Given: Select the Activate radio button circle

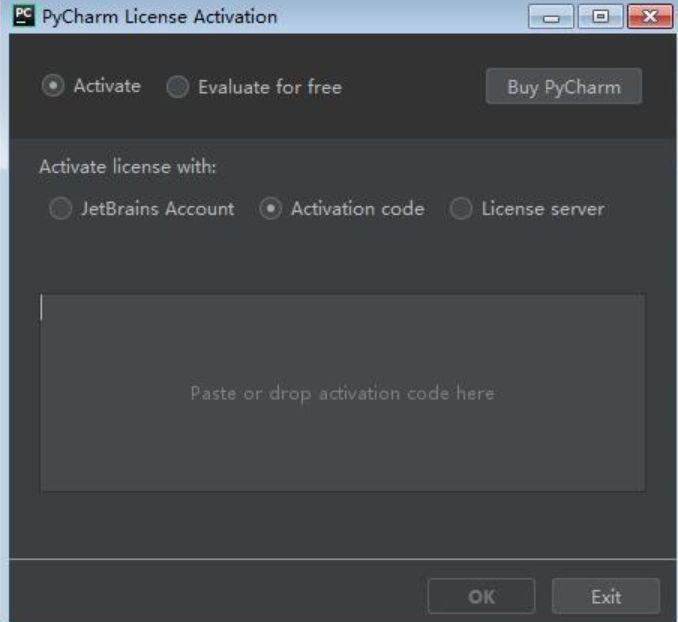Looking at the screenshot, I should (x=52, y=87).
